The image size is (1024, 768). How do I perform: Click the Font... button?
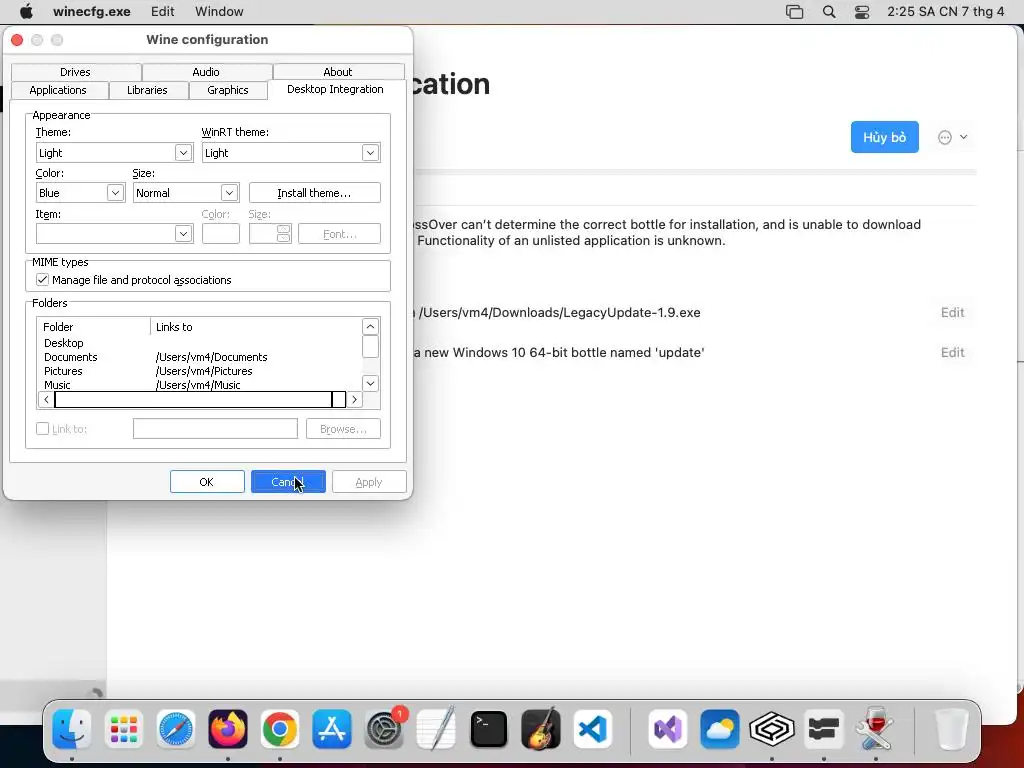(x=340, y=234)
